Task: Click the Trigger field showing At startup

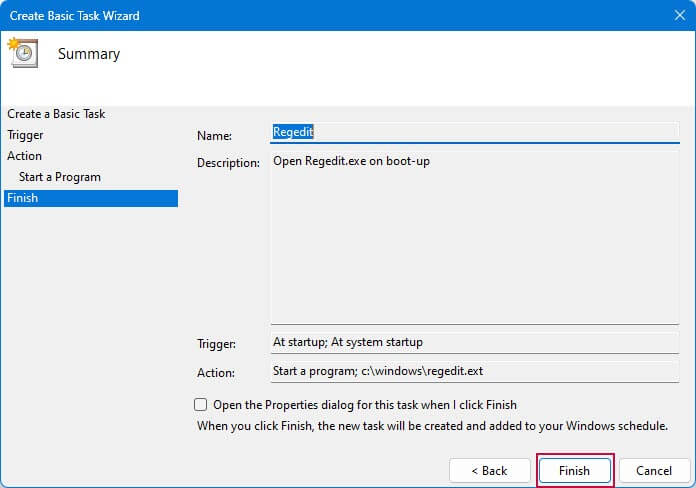Action: point(475,342)
